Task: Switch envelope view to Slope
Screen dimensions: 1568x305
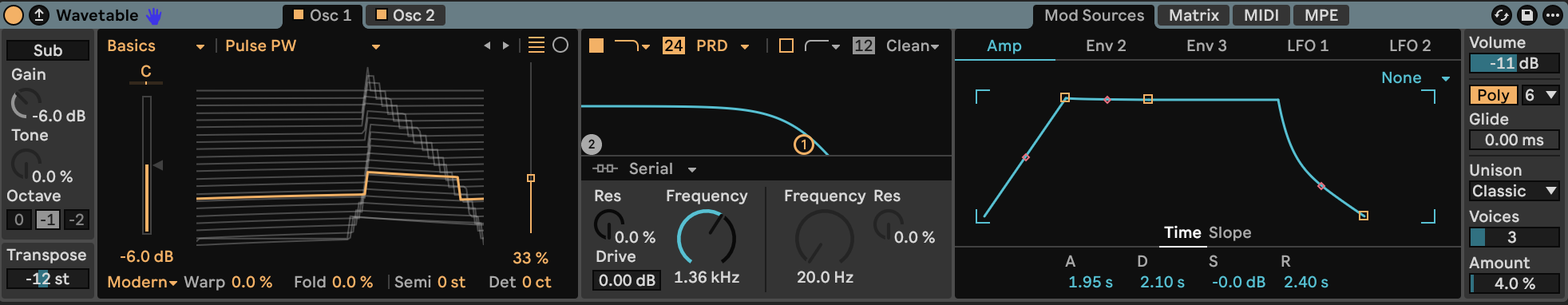Action: (1229, 232)
